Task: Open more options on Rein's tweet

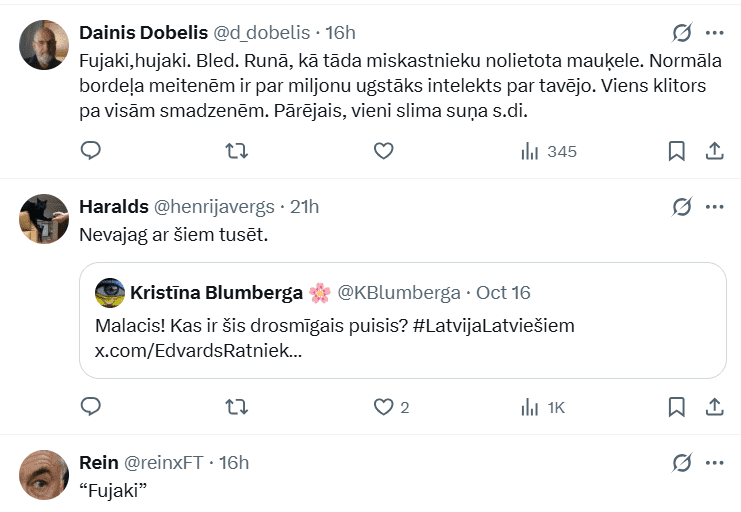Action: [x=715, y=462]
